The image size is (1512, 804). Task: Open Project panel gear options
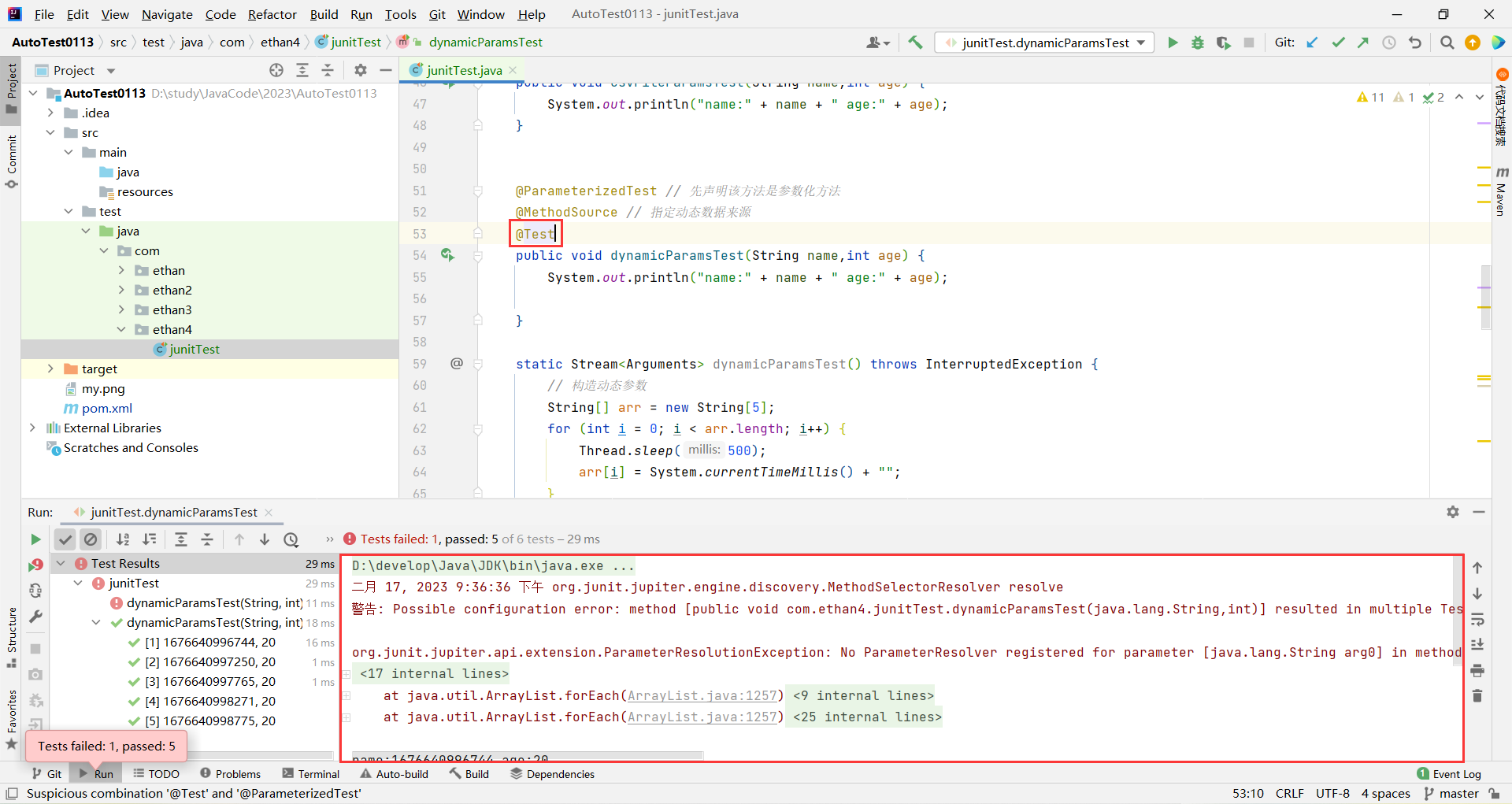click(x=361, y=70)
